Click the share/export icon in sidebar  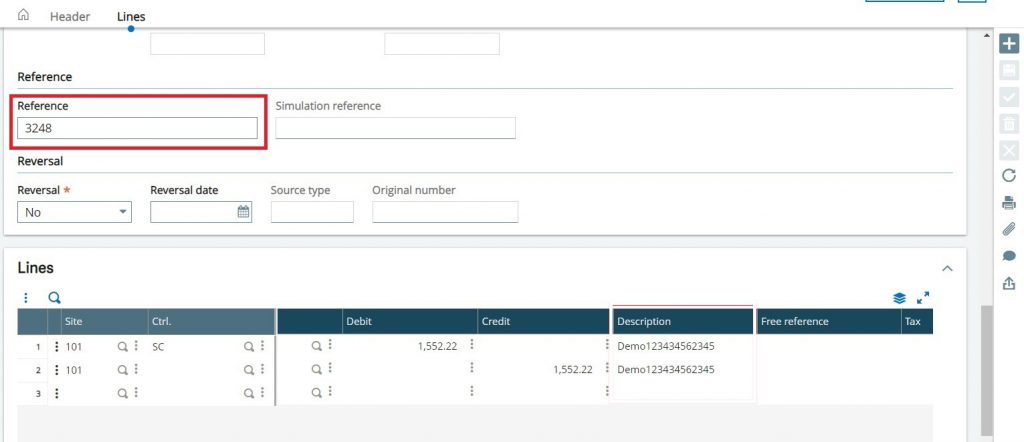pos(1009,283)
